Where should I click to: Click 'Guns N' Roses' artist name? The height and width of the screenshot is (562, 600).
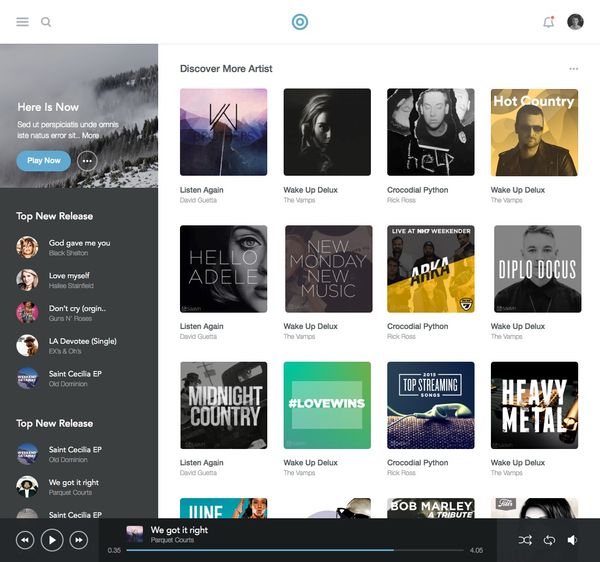pyautogui.click(x=70, y=319)
